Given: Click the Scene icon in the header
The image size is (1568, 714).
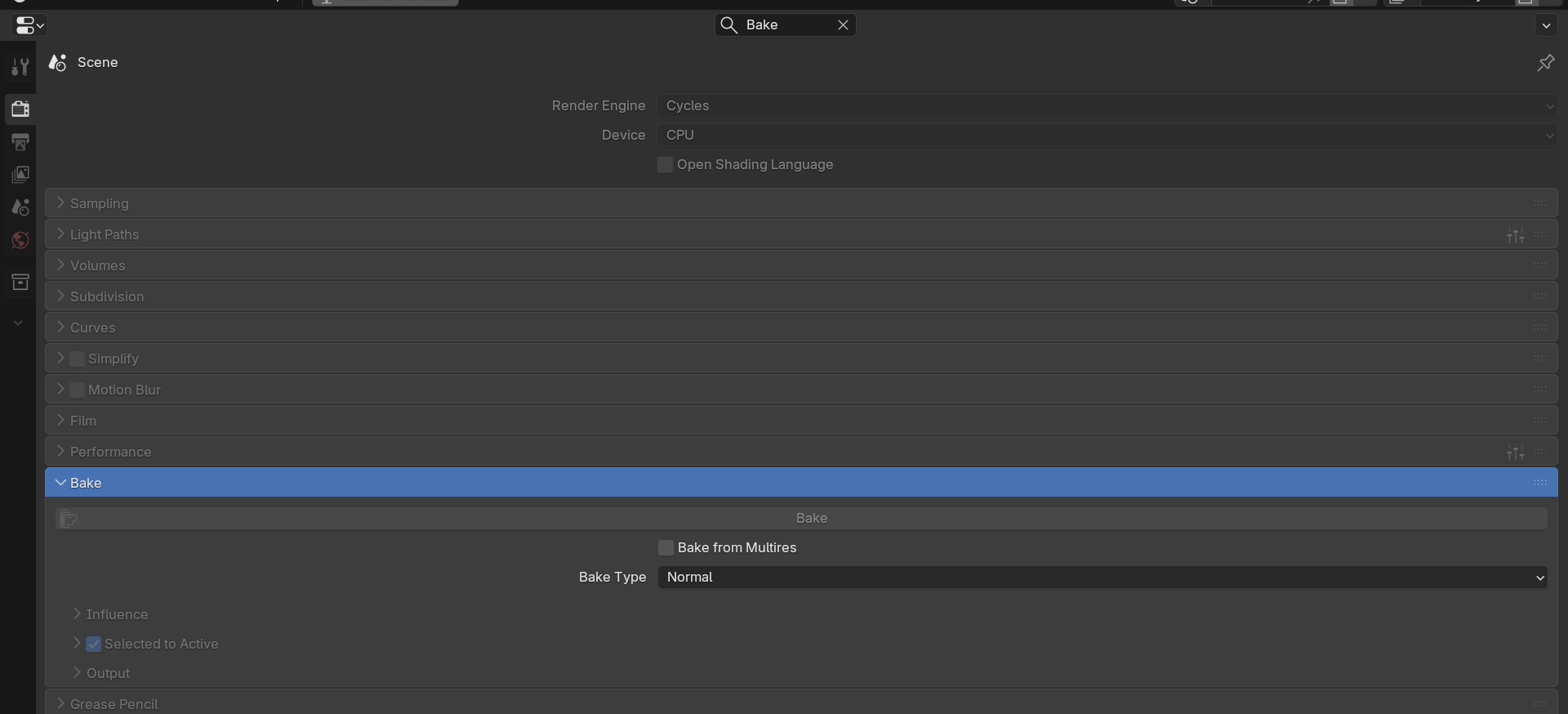Looking at the screenshot, I should click(x=57, y=63).
